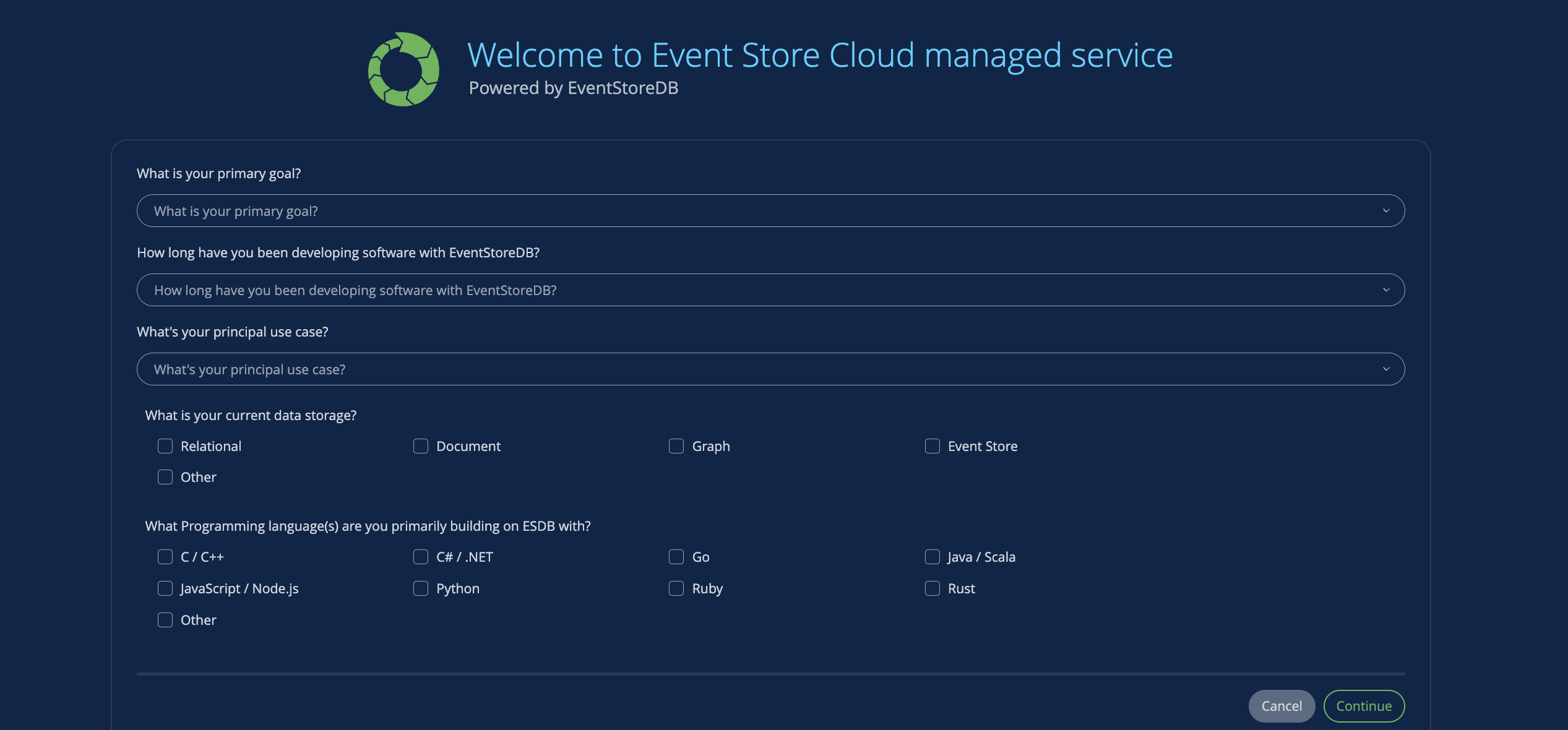Select the Go language checkbox
The height and width of the screenshot is (730, 1568).
click(676, 557)
